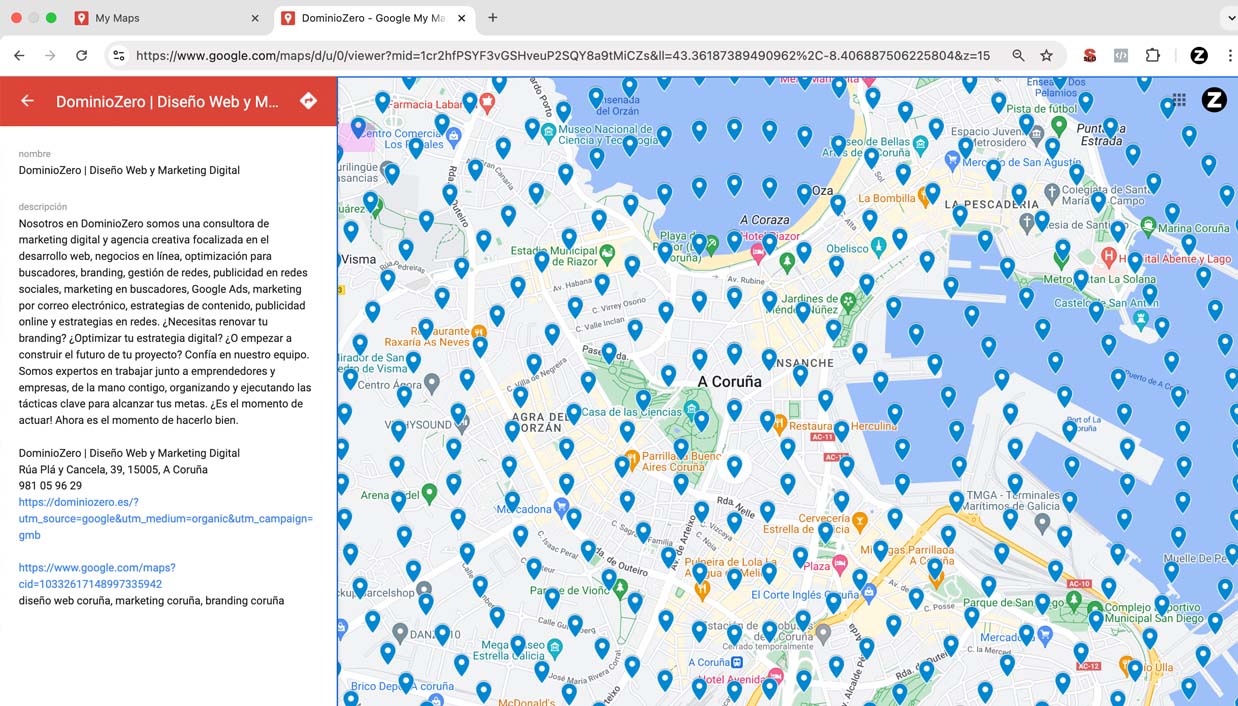
Task: Select the Cervecería Estrella de Galicia bar marker
Action: pos(860,520)
